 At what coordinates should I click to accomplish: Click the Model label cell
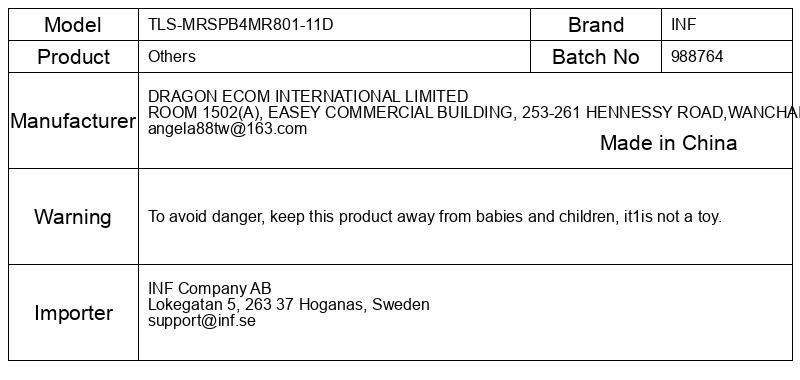point(73,24)
